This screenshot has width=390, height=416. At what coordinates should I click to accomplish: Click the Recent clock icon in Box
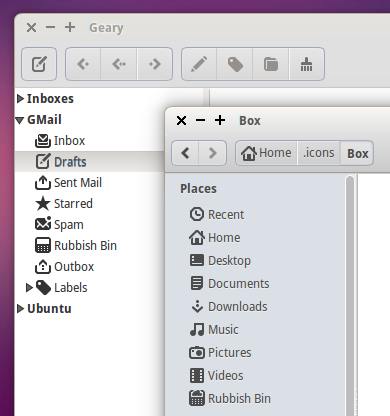pyautogui.click(x=197, y=214)
